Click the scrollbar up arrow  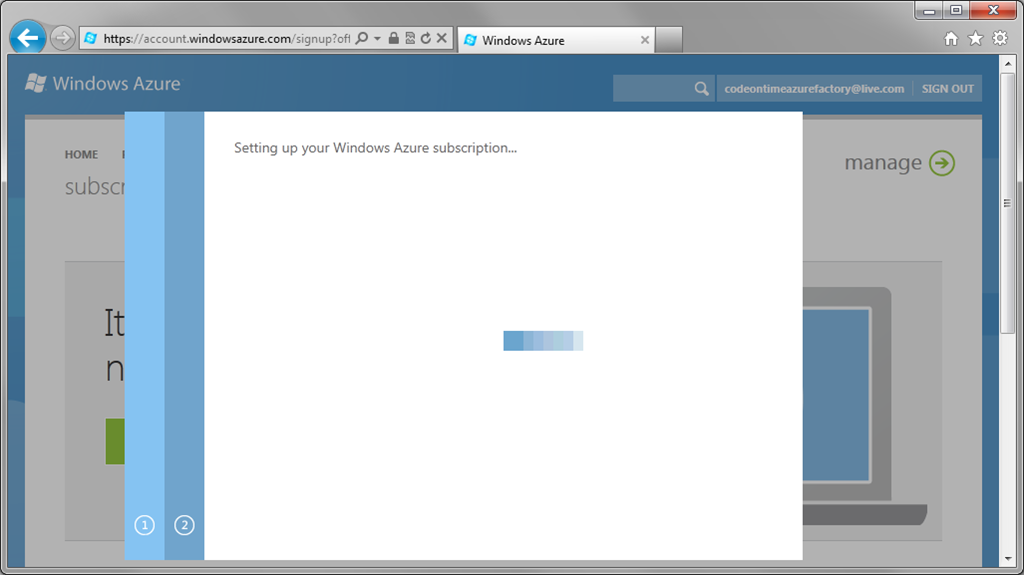click(x=1008, y=63)
